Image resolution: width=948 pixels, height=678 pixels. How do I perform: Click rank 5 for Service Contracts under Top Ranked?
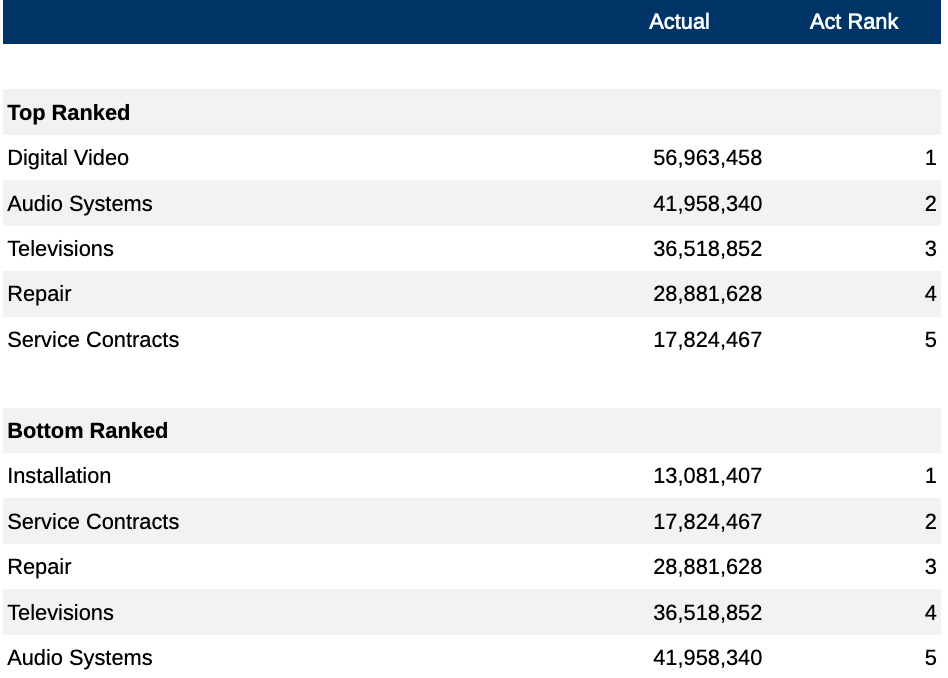click(930, 340)
